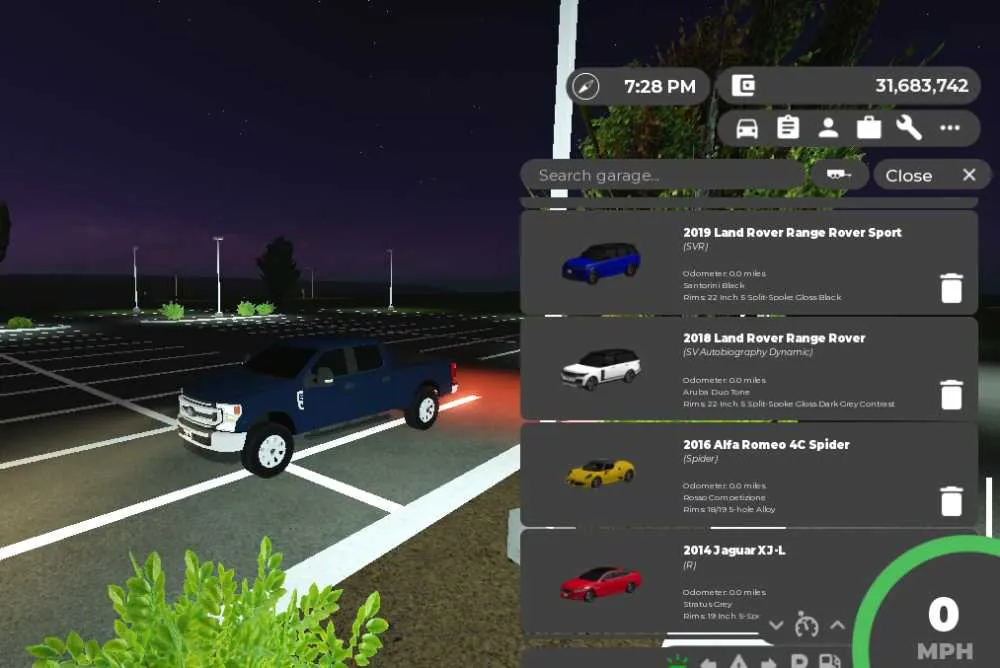The image size is (1000, 668).
Task: Click the garage list scrollbar handle
Action: (x=989, y=507)
